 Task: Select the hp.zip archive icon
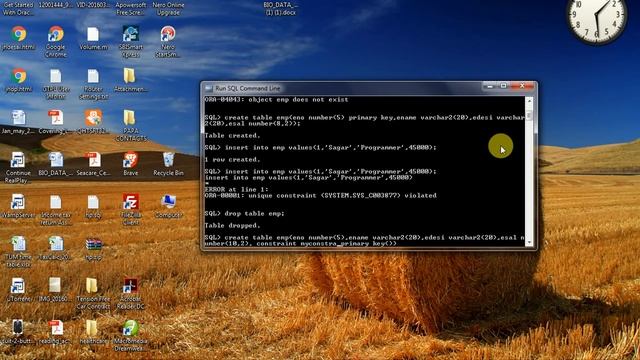pyautogui.click(x=93, y=244)
